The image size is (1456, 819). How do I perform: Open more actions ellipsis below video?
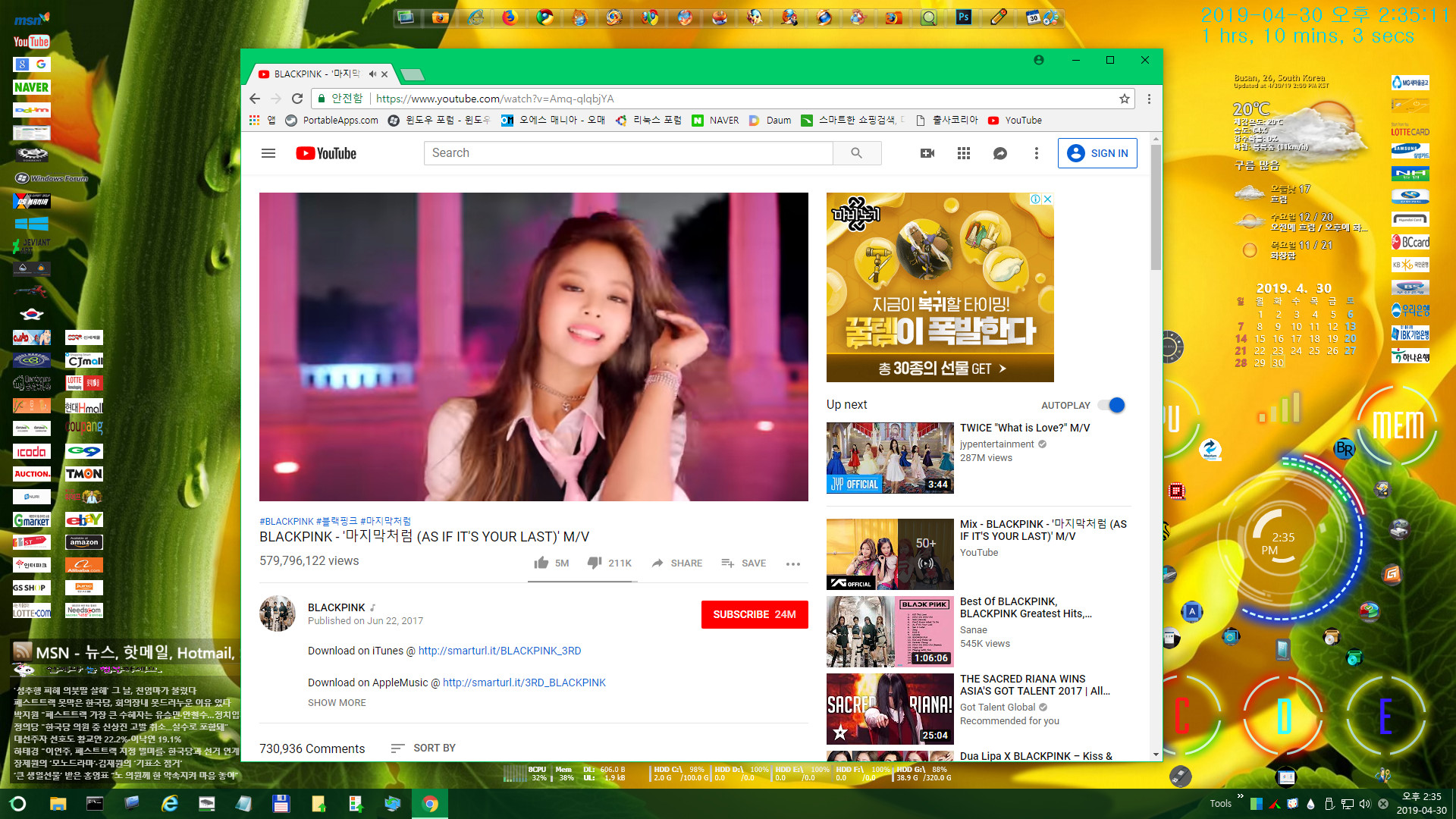click(793, 563)
